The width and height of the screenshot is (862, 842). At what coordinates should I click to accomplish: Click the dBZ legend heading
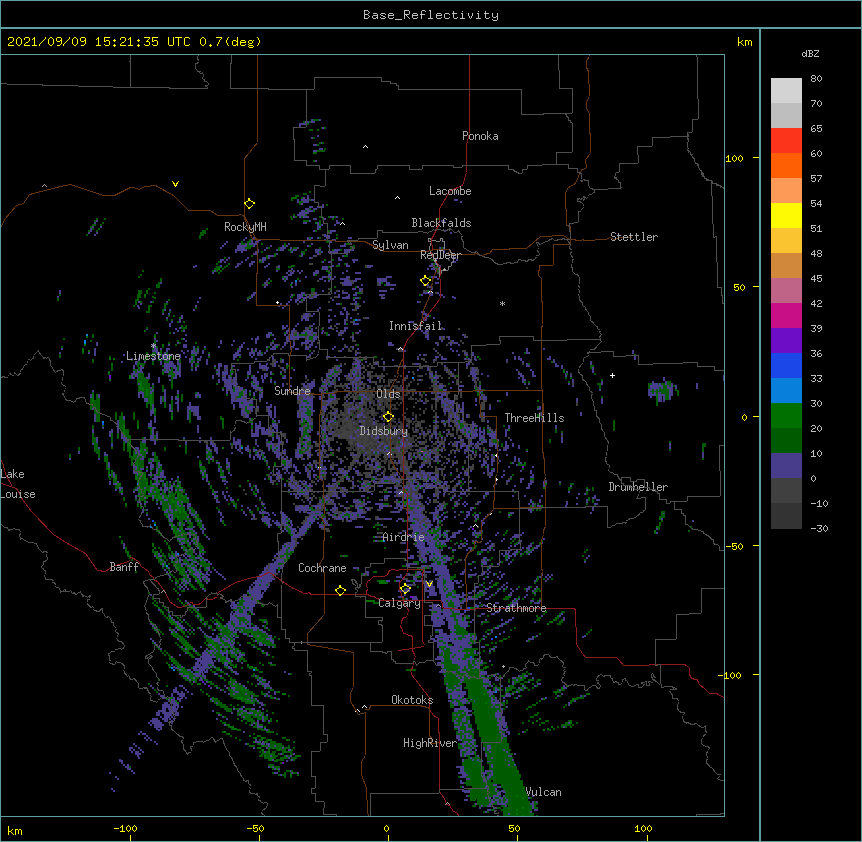point(810,54)
